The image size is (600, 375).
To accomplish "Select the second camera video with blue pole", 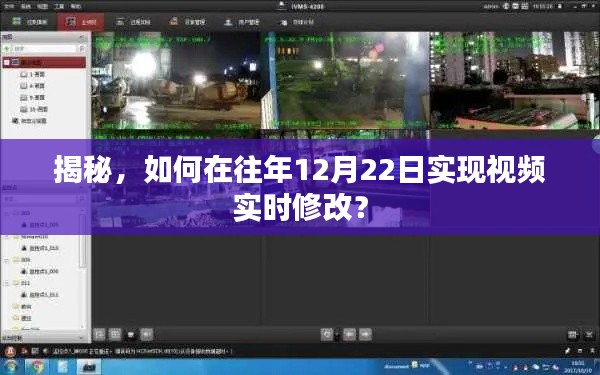I will (346, 80).
